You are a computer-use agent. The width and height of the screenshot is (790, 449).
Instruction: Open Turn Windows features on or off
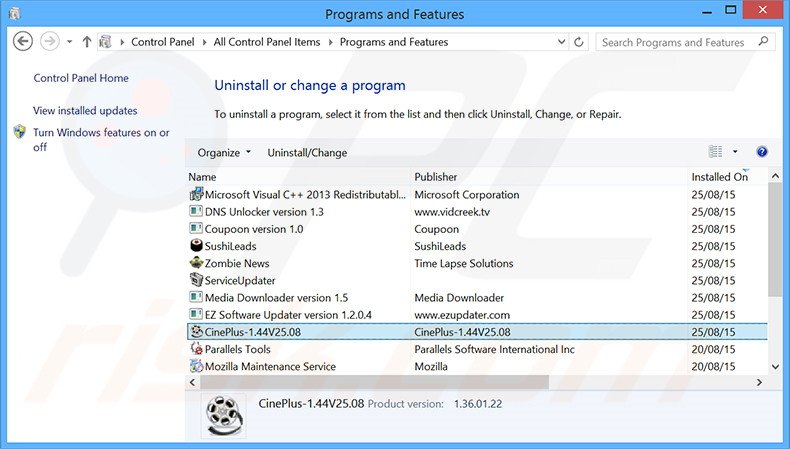click(x=101, y=140)
